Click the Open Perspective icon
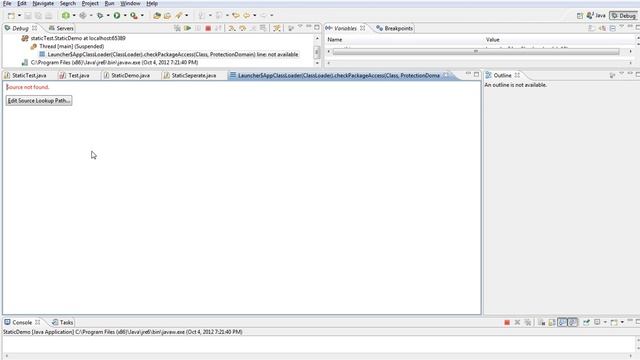The image size is (640, 360). coord(580,16)
